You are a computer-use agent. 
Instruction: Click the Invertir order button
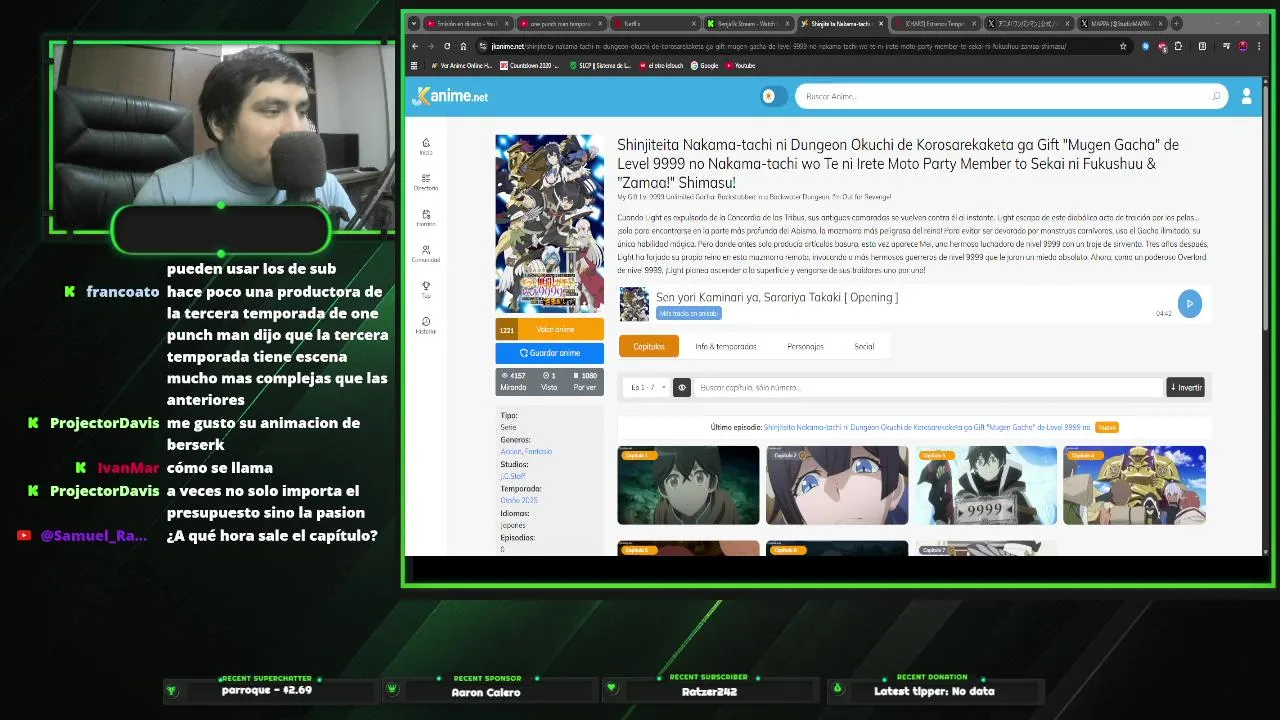pyautogui.click(x=1186, y=387)
